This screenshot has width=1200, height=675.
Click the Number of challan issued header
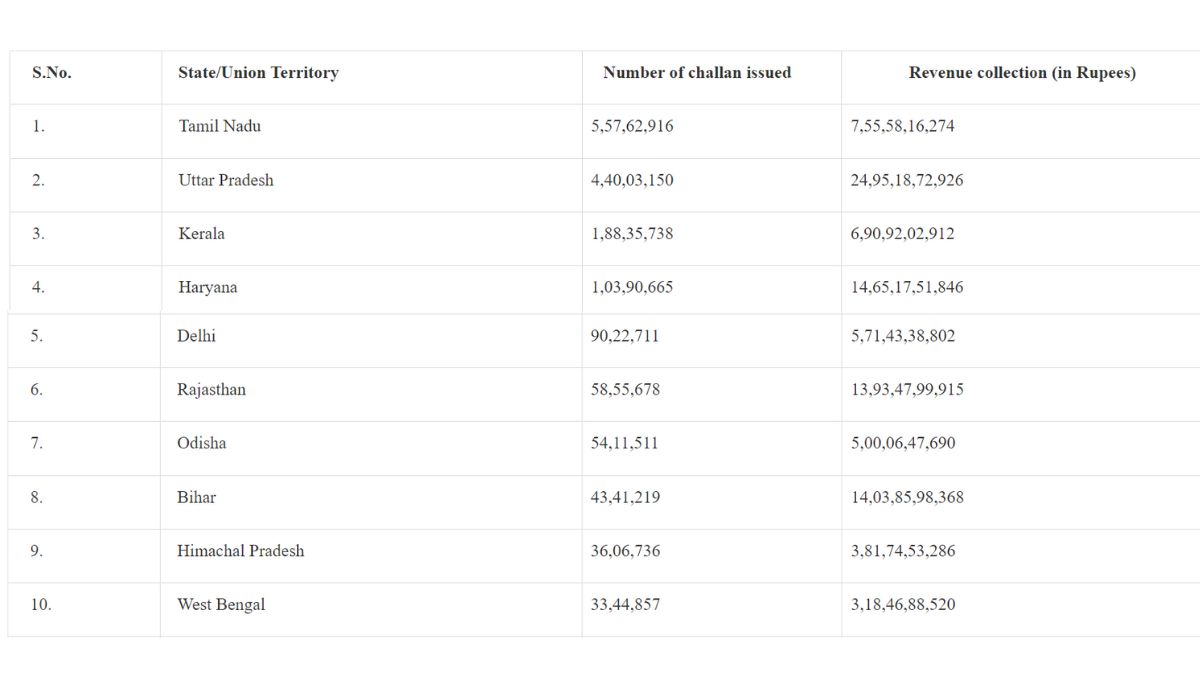(x=697, y=73)
